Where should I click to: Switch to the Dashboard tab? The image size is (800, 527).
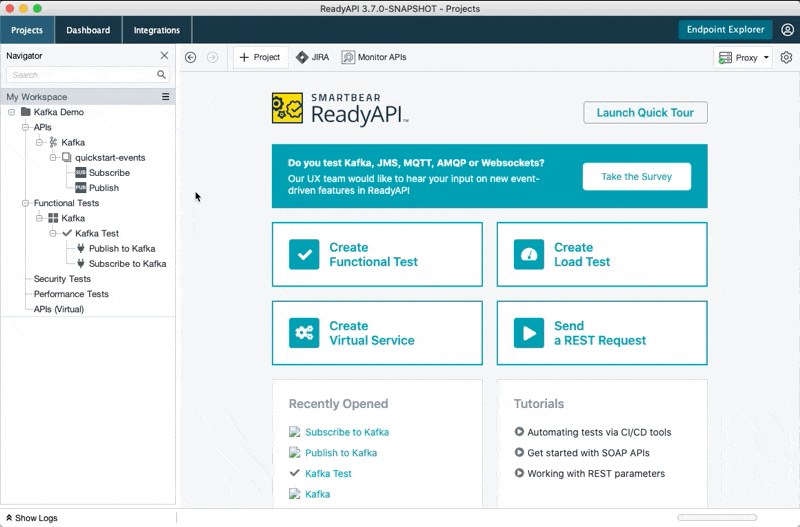click(88, 30)
